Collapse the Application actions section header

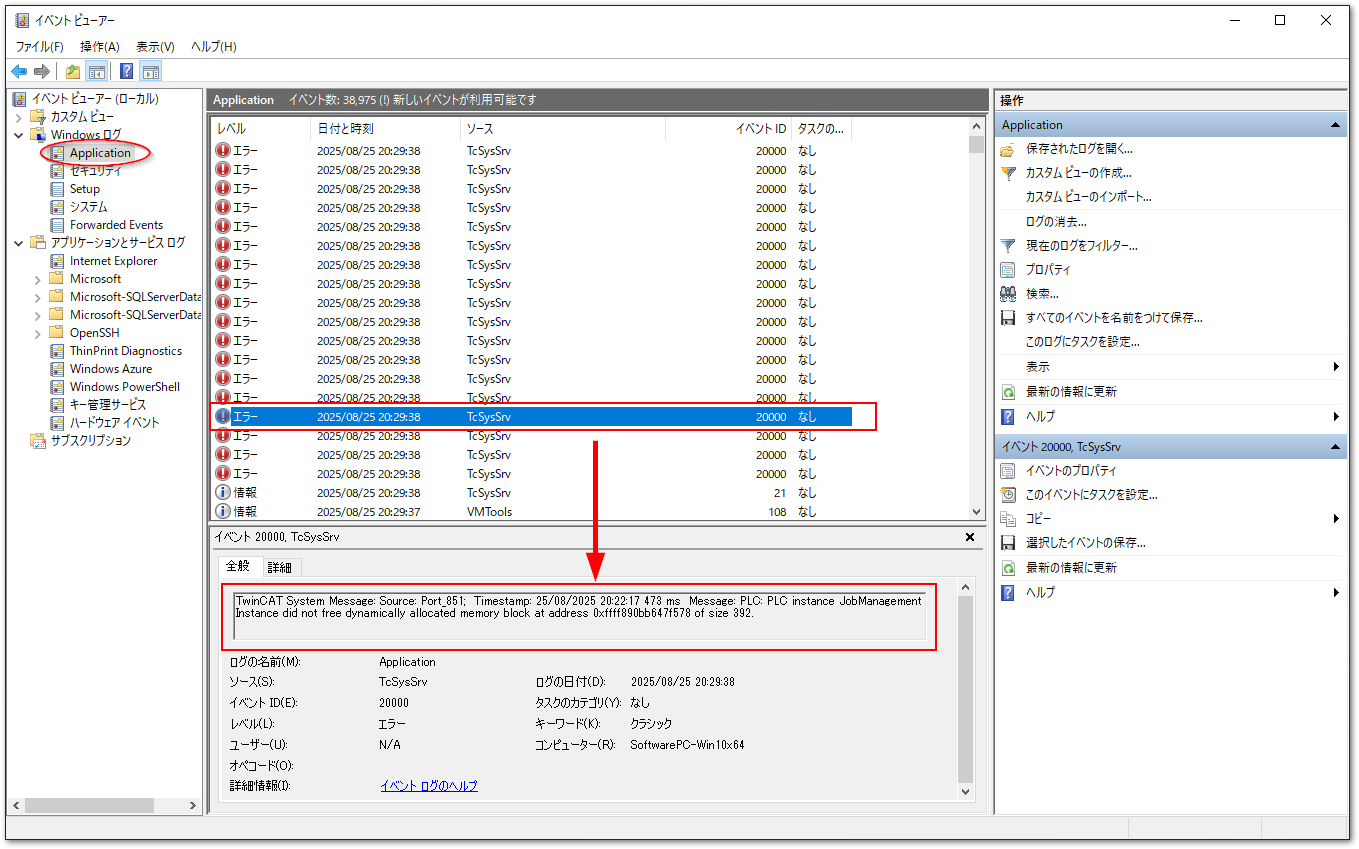1335,125
